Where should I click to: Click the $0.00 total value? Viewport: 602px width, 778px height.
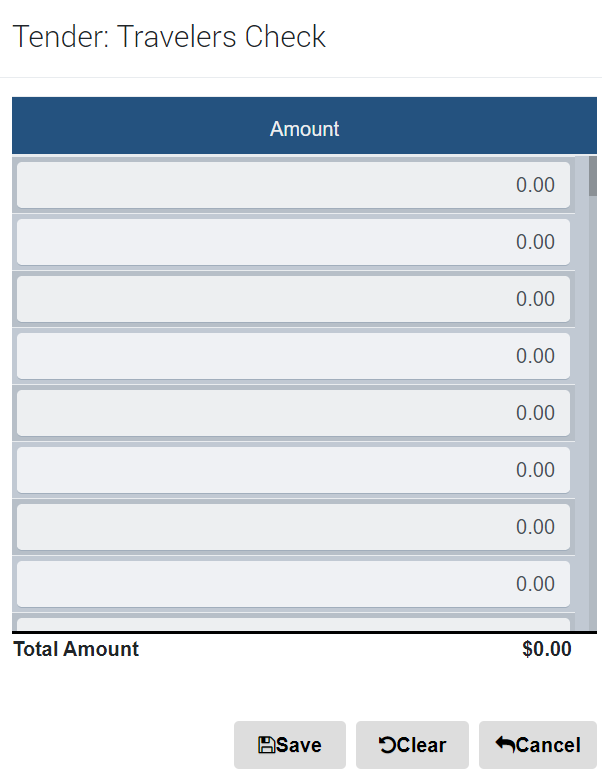tap(546, 649)
